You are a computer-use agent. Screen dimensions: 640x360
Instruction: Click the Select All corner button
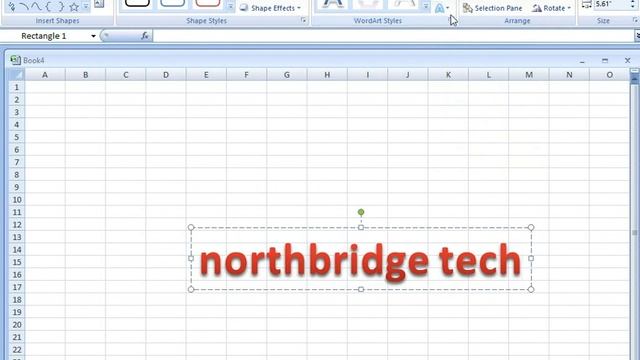(x=16, y=75)
